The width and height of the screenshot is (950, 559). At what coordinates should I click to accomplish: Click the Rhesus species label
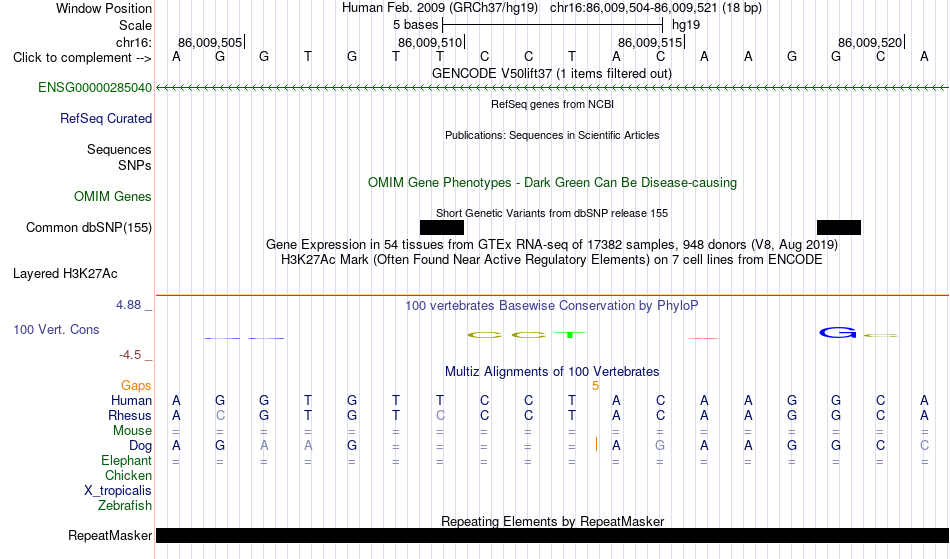point(130,416)
